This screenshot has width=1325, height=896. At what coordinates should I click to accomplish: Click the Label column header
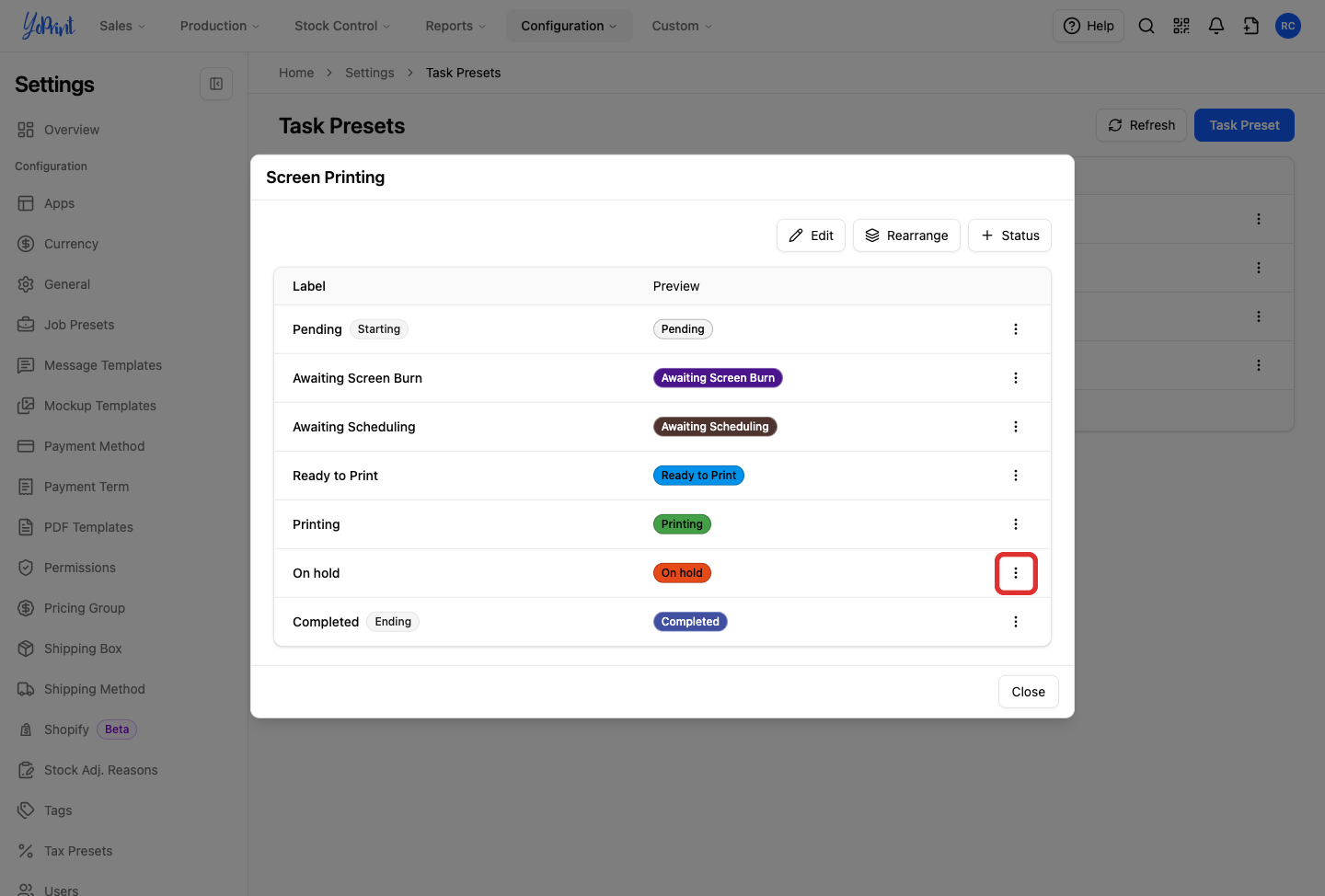click(x=309, y=286)
